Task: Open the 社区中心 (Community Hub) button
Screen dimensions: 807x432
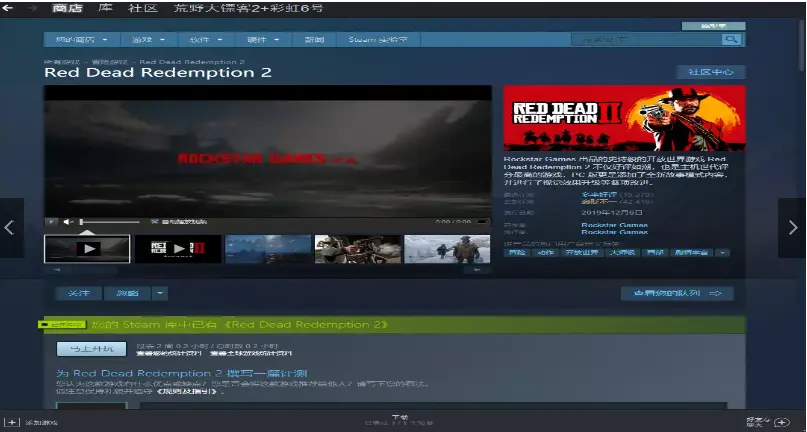Action: [711, 72]
